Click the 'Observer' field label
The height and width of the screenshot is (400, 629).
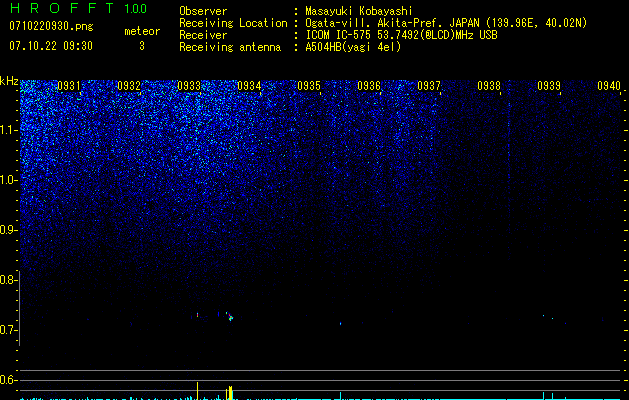tap(203, 11)
